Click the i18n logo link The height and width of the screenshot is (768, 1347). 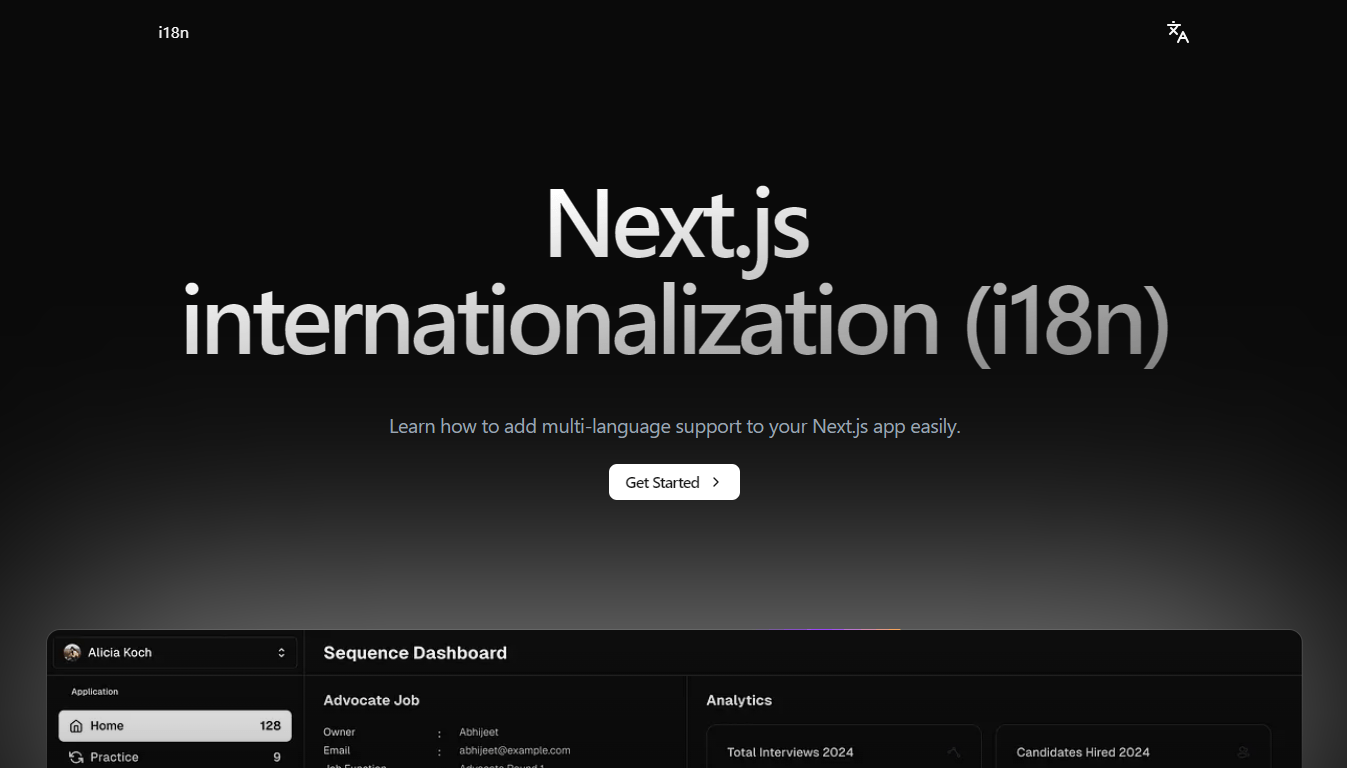(173, 32)
